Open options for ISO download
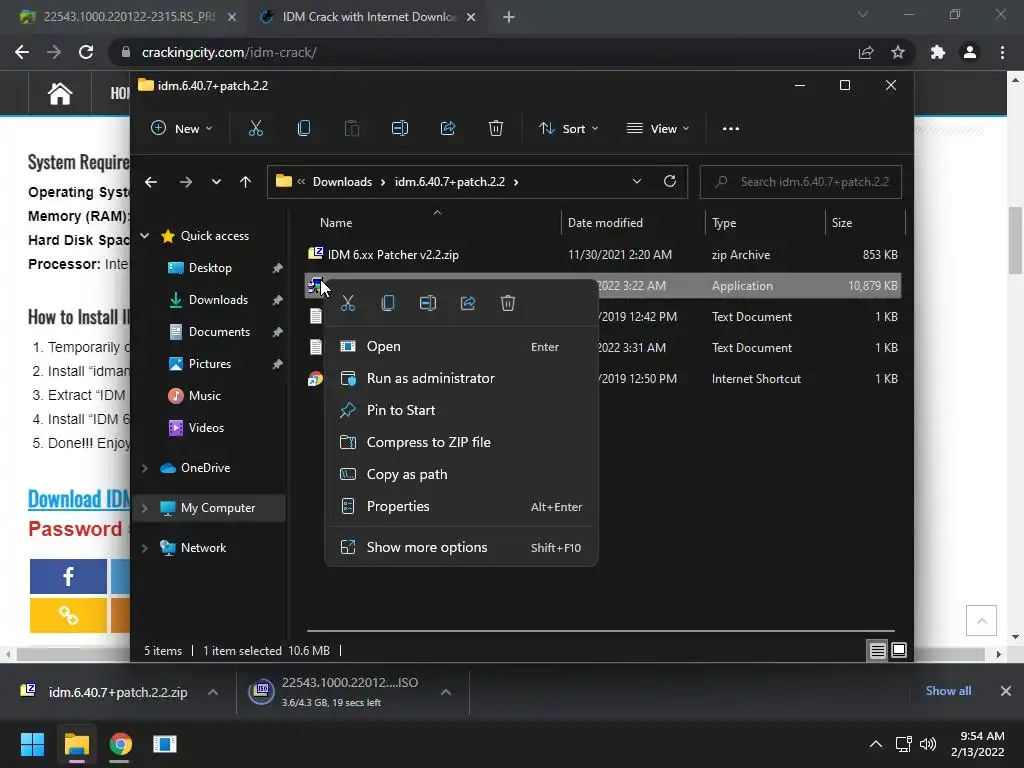 pyautogui.click(x=446, y=692)
